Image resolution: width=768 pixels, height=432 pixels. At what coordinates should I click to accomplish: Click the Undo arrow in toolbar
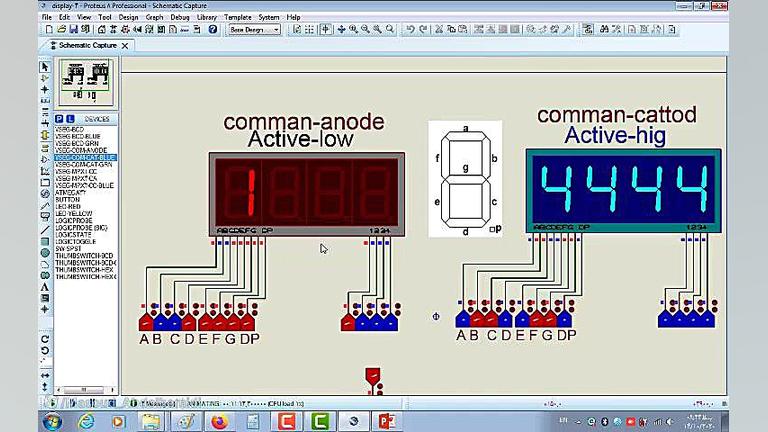(x=410, y=30)
